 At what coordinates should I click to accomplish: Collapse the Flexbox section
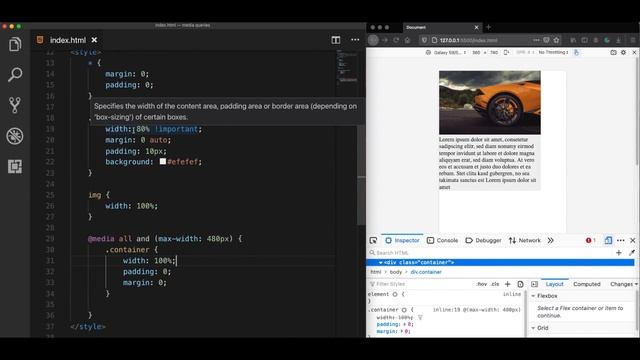coord(533,296)
